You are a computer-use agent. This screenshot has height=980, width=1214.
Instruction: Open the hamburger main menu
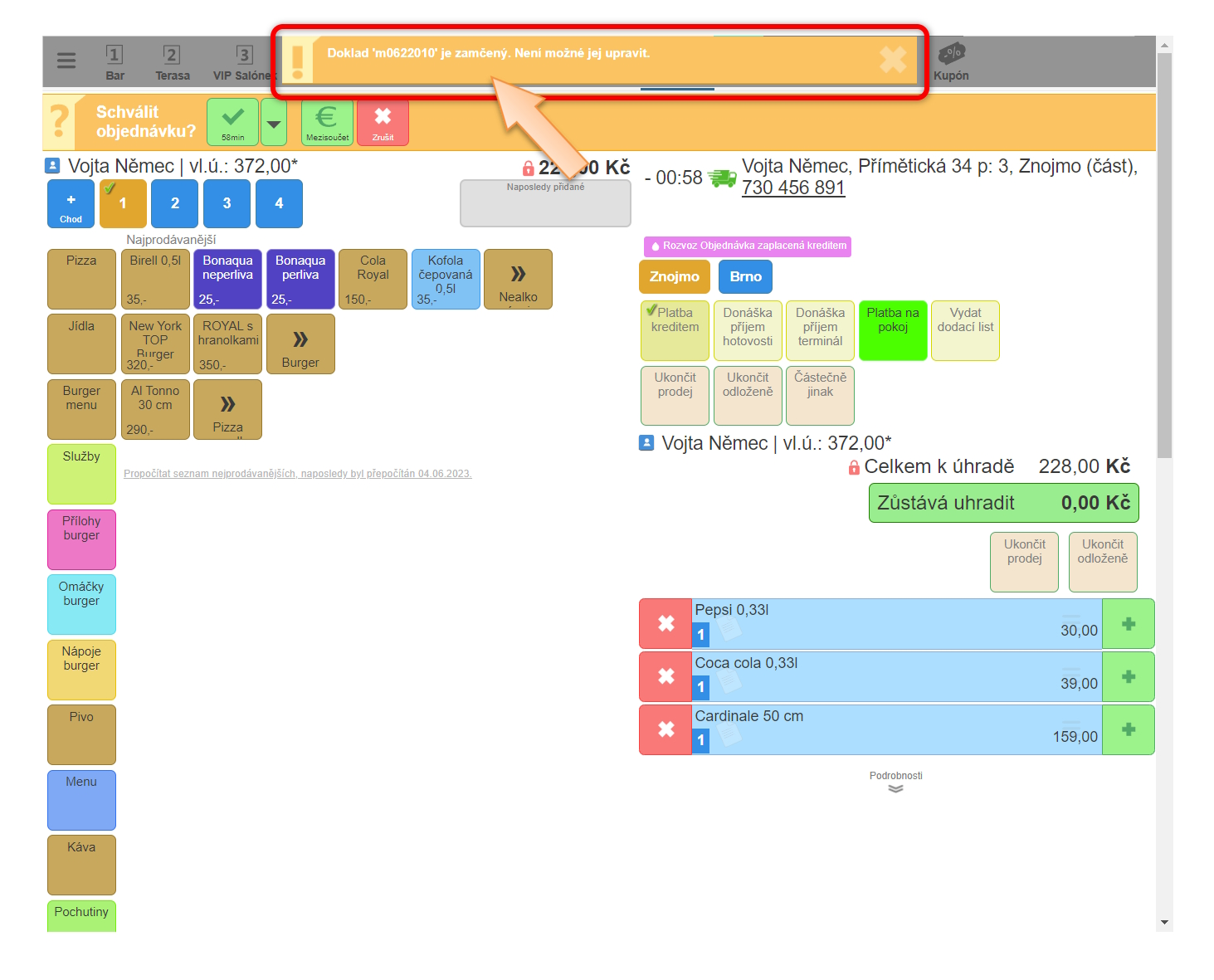(x=66, y=61)
